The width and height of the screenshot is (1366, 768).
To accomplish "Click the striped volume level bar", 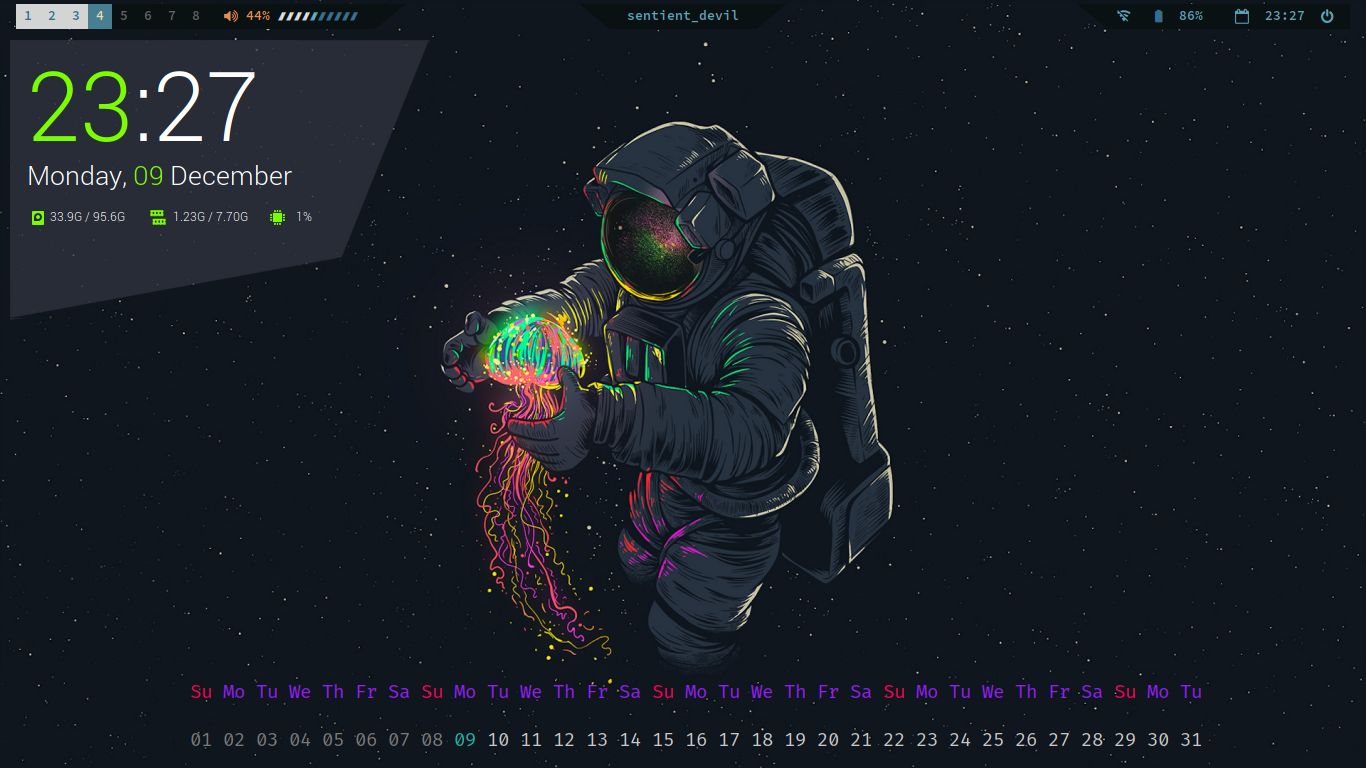I will tap(318, 16).
